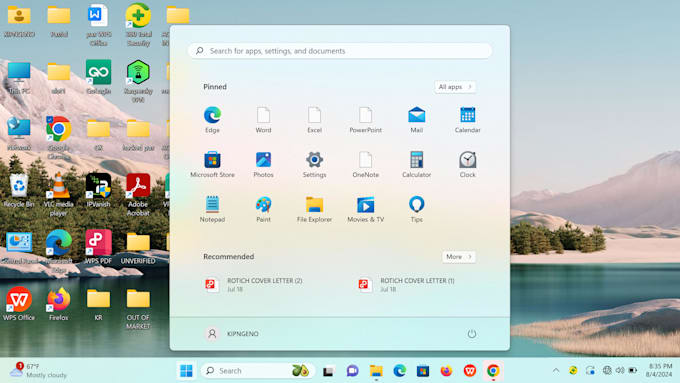680x383 pixels.
Task: Open the Photos app
Action: pyautogui.click(x=263, y=164)
